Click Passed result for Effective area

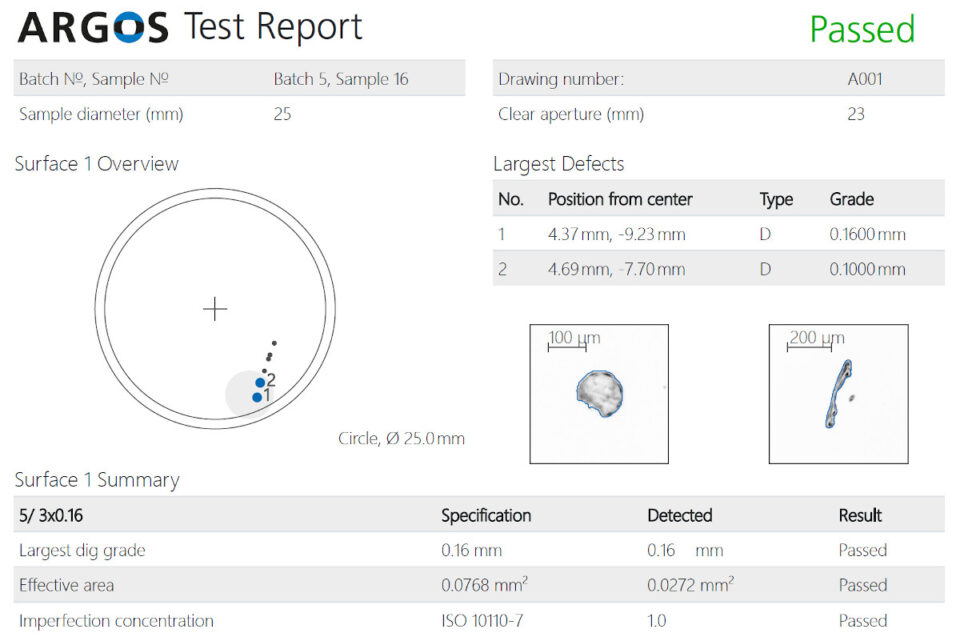(x=863, y=585)
